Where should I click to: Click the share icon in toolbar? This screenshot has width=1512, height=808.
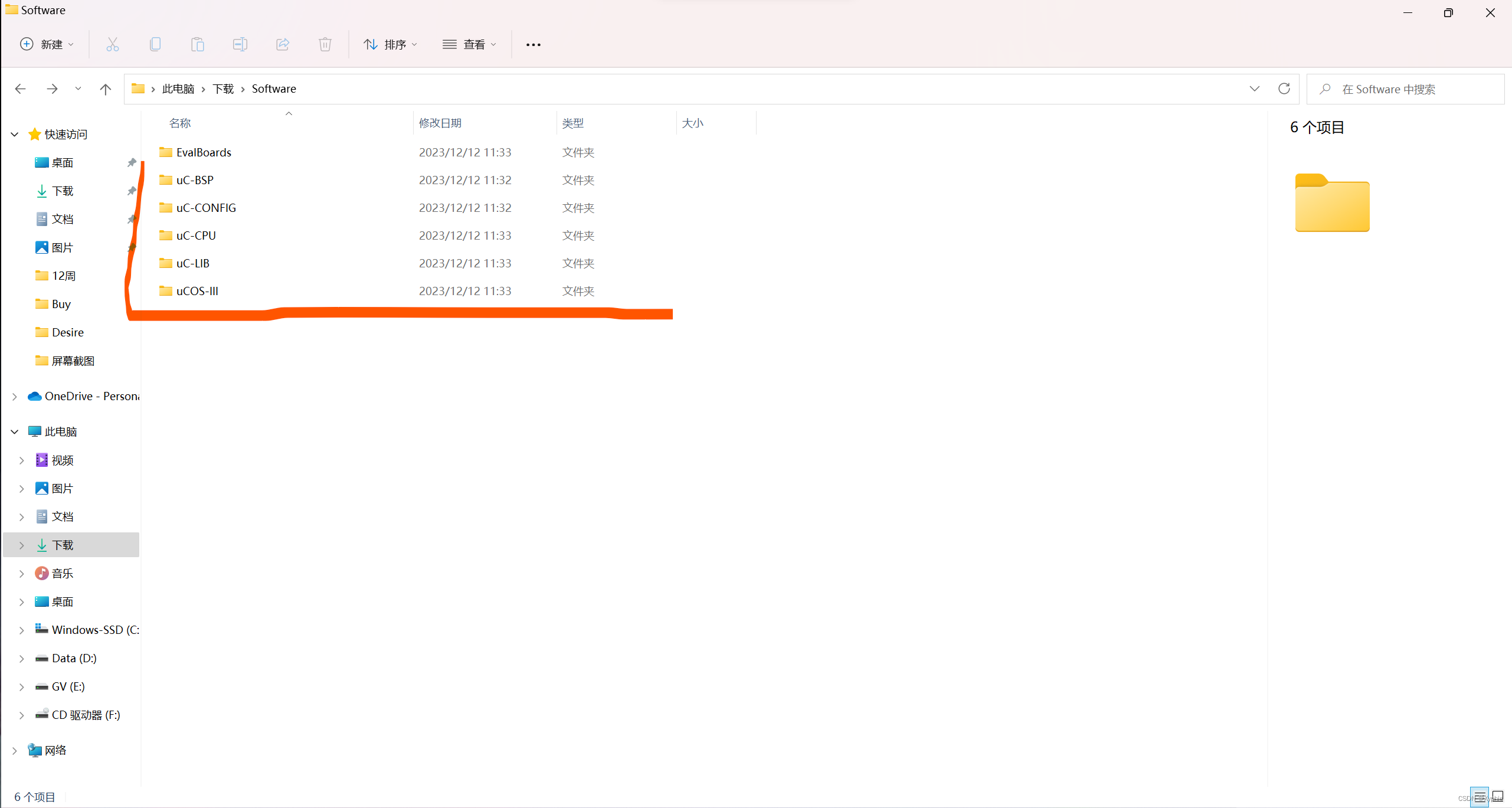coord(283,44)
